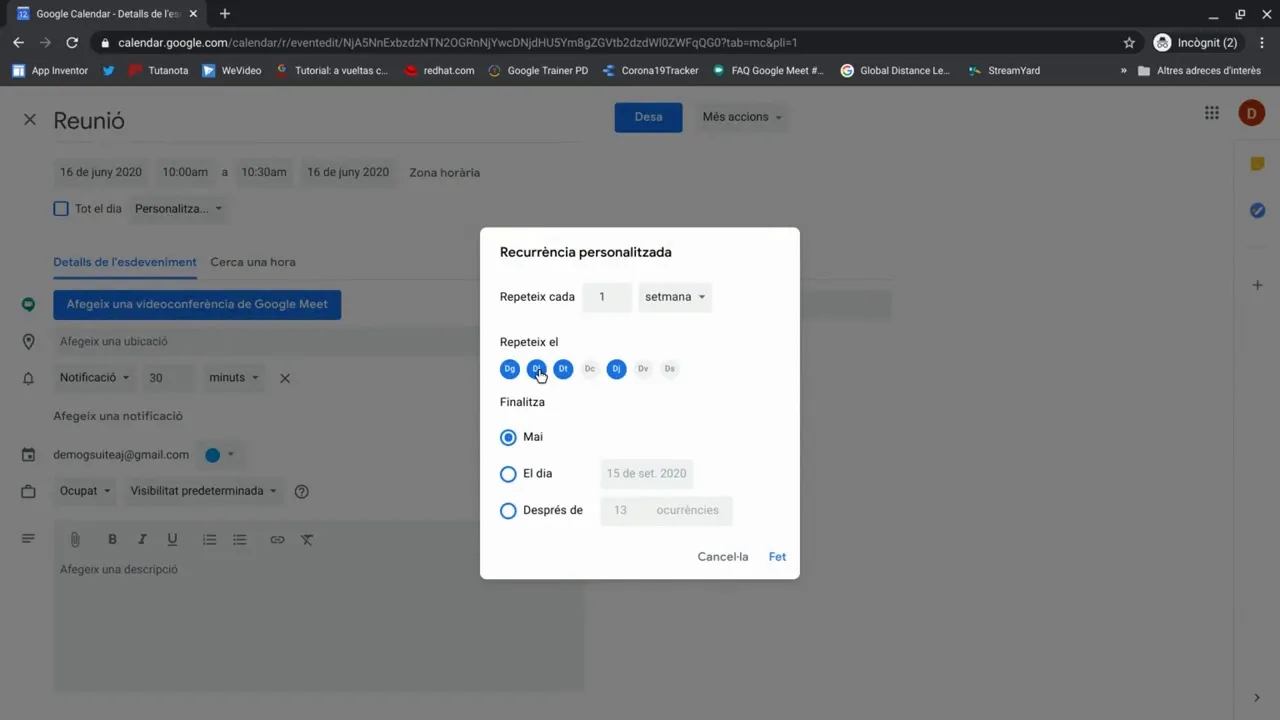This screenshot has width=1280, height=720.
Task: Open the 'setmana' frequency dropdown
Action: coord(675,297)
